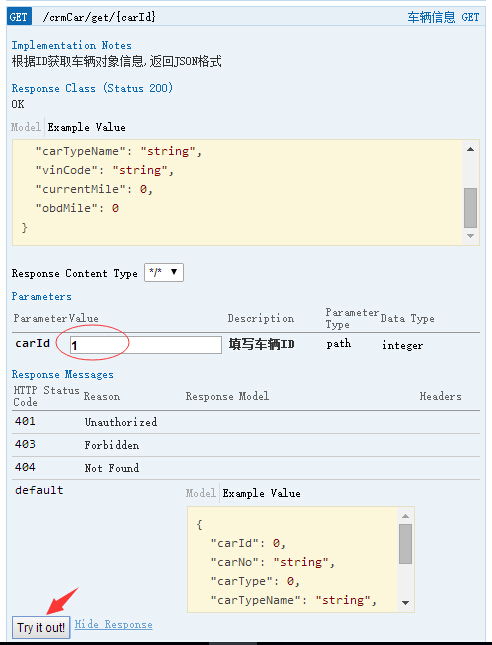The width and height of the screenshot is (492, 645).
Task: Click the Try it out! button
Action: (41, 627)
